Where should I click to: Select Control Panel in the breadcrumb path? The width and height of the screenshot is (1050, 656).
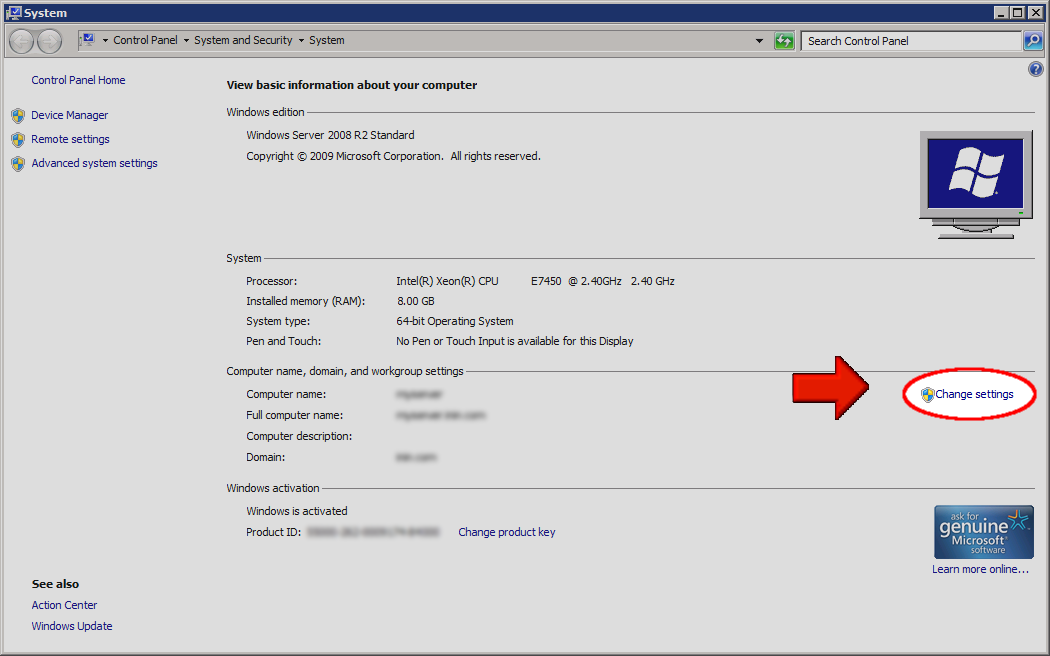point(145,41)
